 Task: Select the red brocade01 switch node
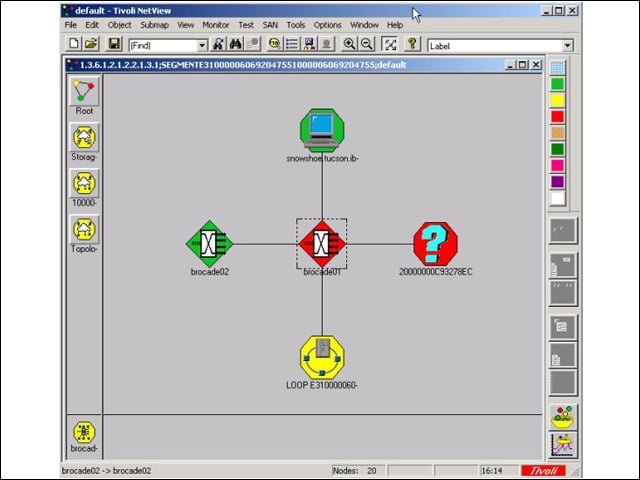(322, 244)
